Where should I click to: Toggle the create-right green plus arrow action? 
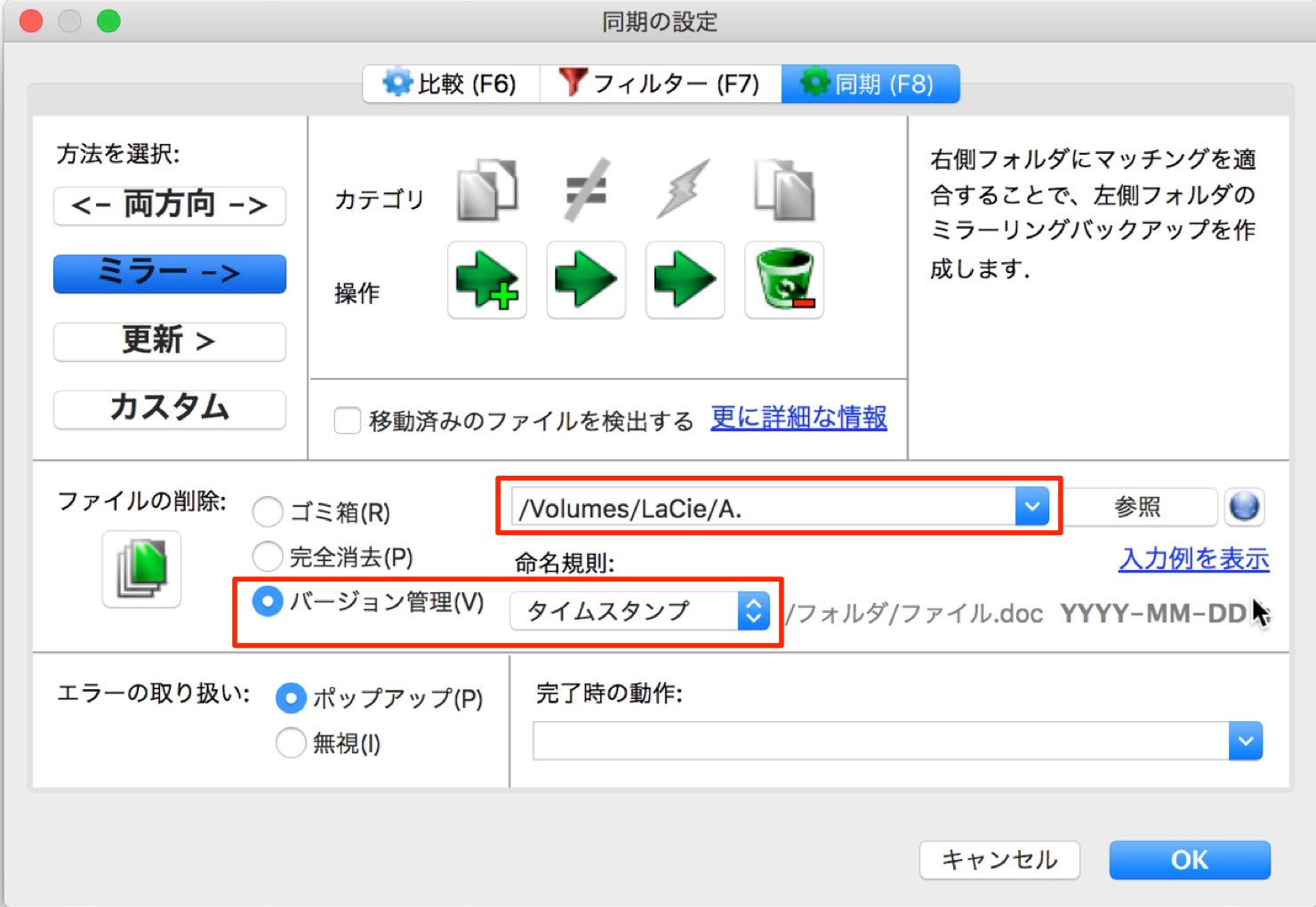coord(487,280)
